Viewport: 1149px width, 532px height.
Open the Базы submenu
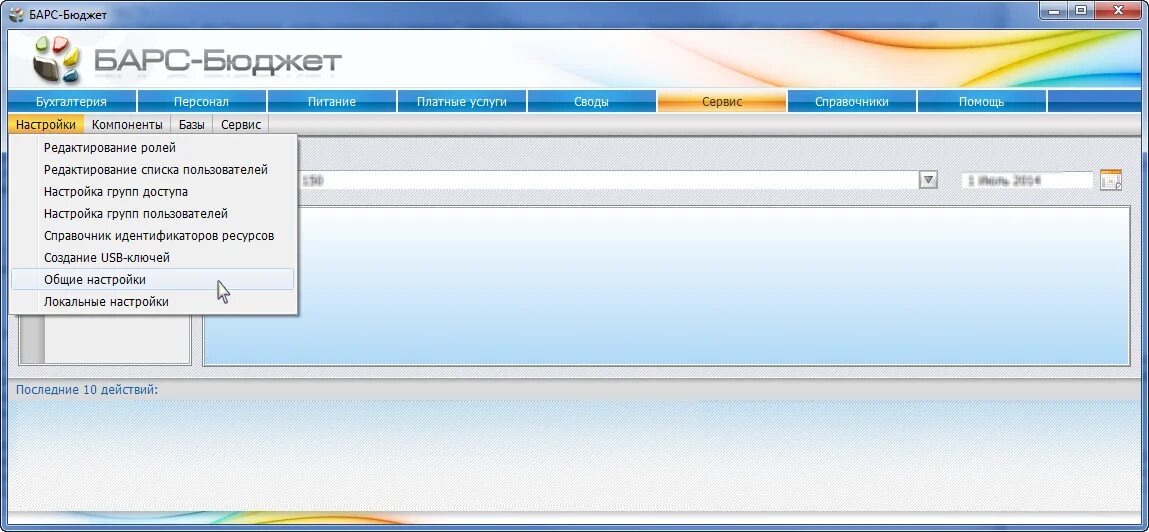click(x=192, y=125)
